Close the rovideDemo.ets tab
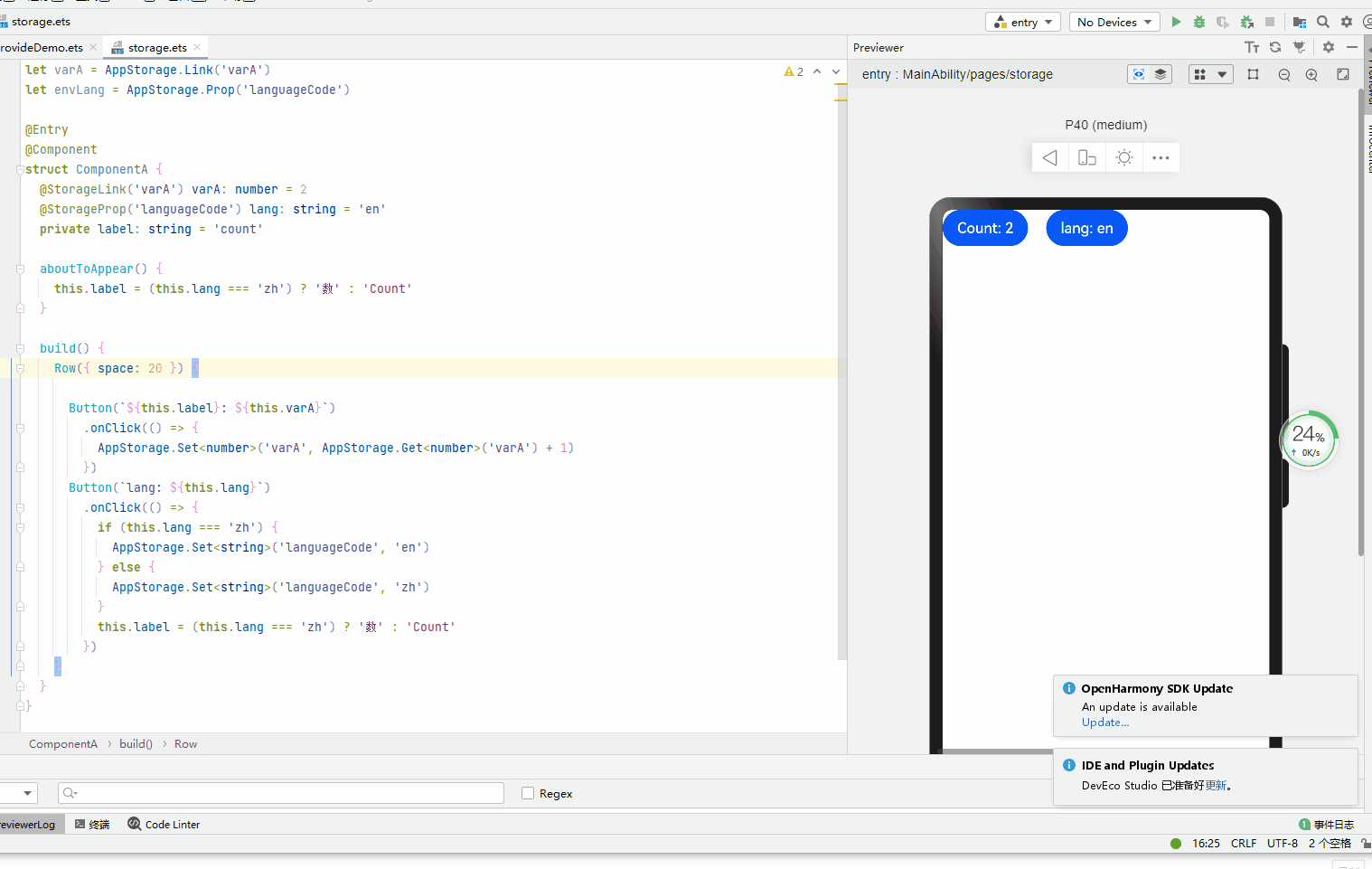The height and width of the screenshot is (869, 1372). (x=93, y=47)
